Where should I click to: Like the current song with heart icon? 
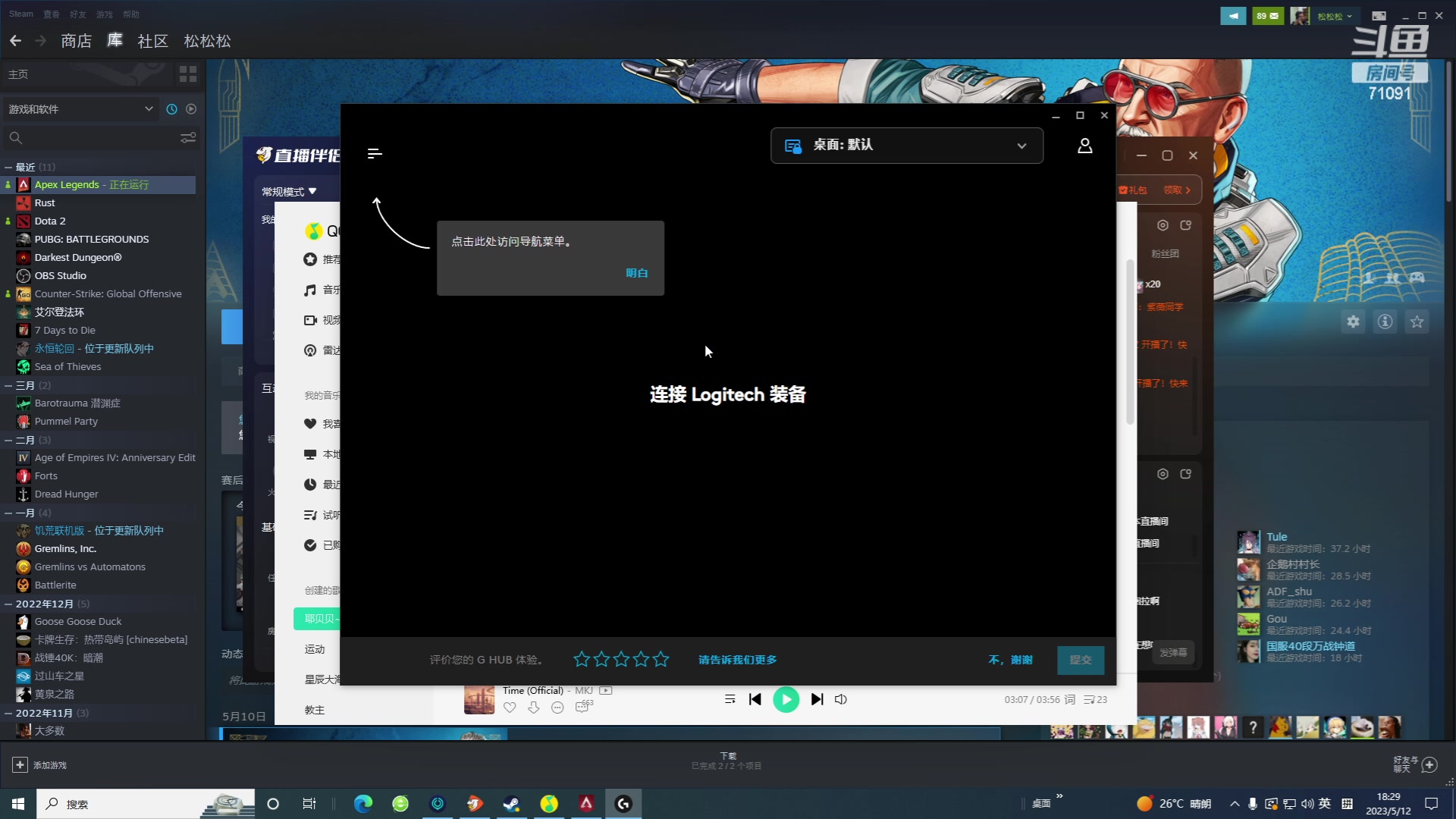(510, 708)
